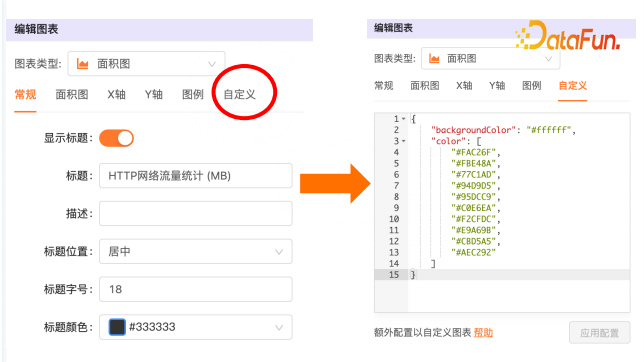Viewport: 644px width, 362px height.
Task: Click the closing bracket on line 14
Action: tap(433, 264)
